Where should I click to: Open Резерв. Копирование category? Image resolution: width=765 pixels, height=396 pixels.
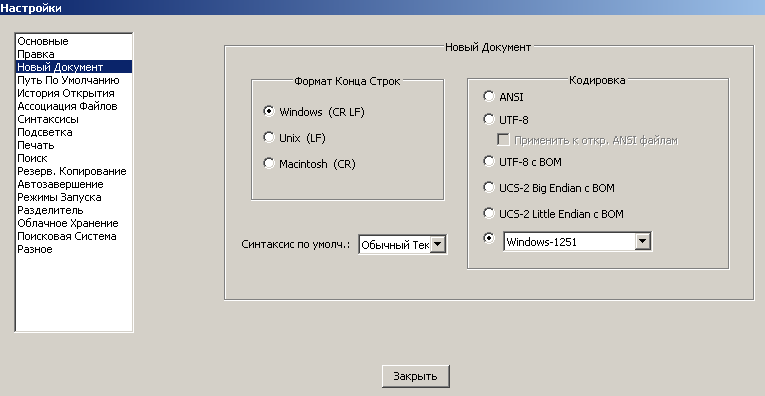[74, 171]
